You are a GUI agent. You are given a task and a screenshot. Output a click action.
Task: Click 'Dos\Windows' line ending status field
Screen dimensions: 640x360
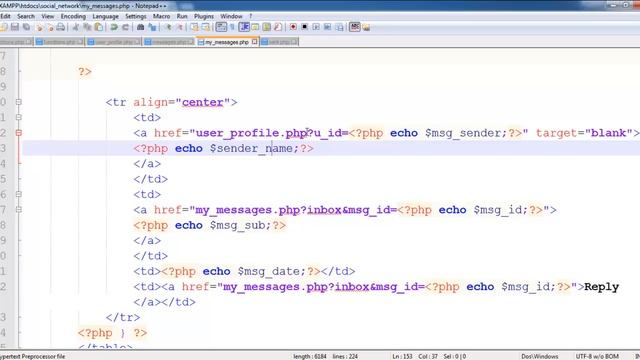tap(540, 356)
